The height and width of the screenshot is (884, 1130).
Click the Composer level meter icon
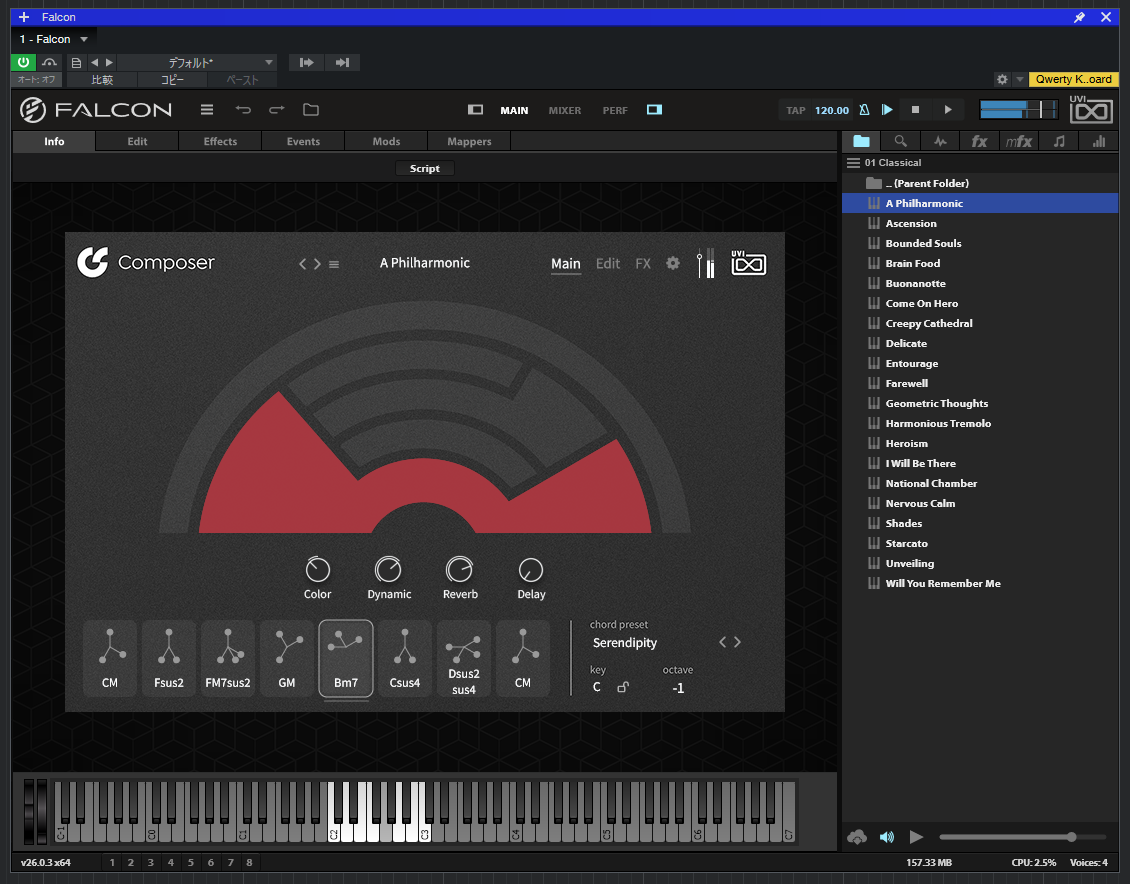[x=706, y=263]
